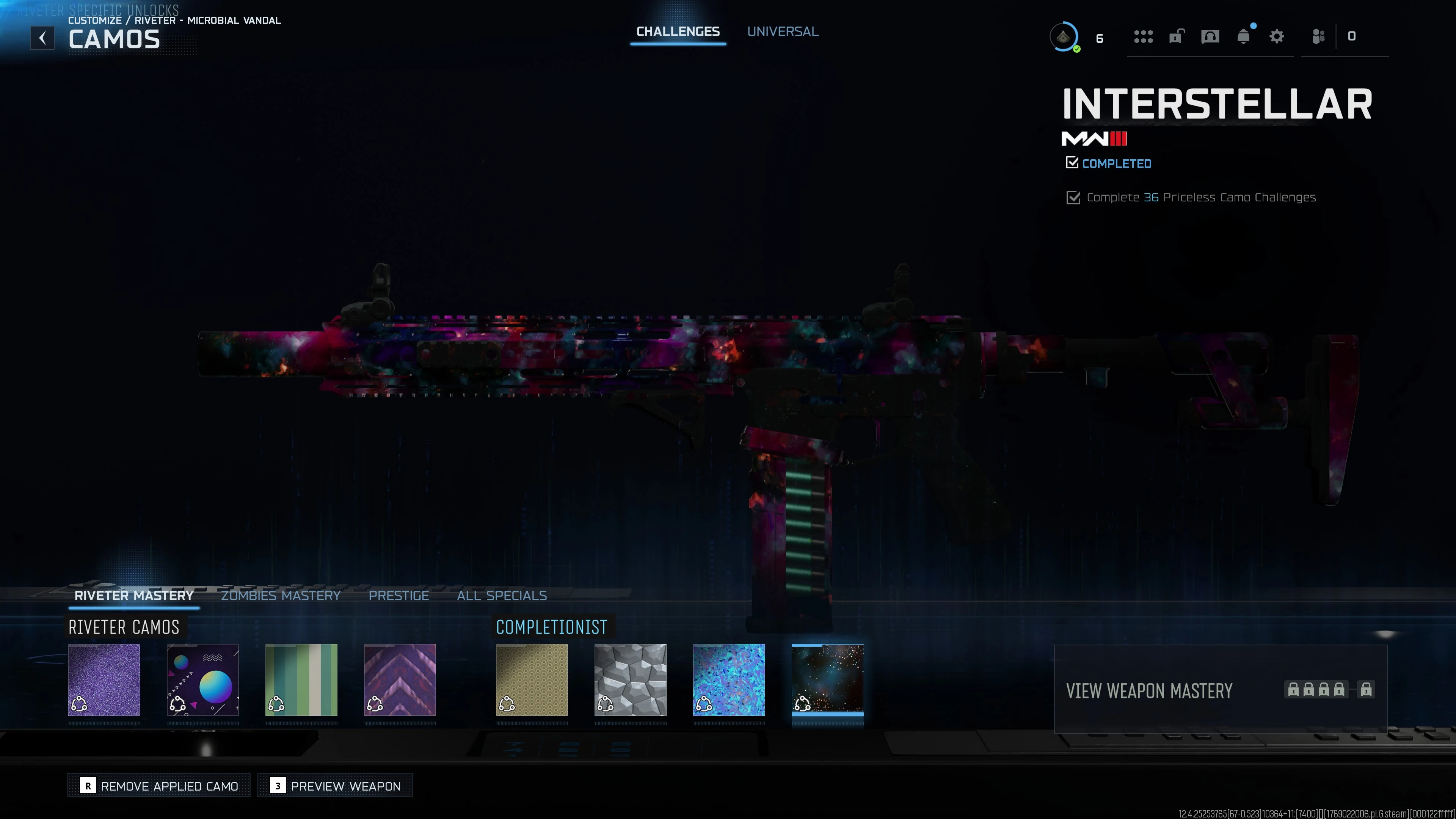Open settings gear icon
This screenshot has height=819, width=1456.
(1276, 37)
